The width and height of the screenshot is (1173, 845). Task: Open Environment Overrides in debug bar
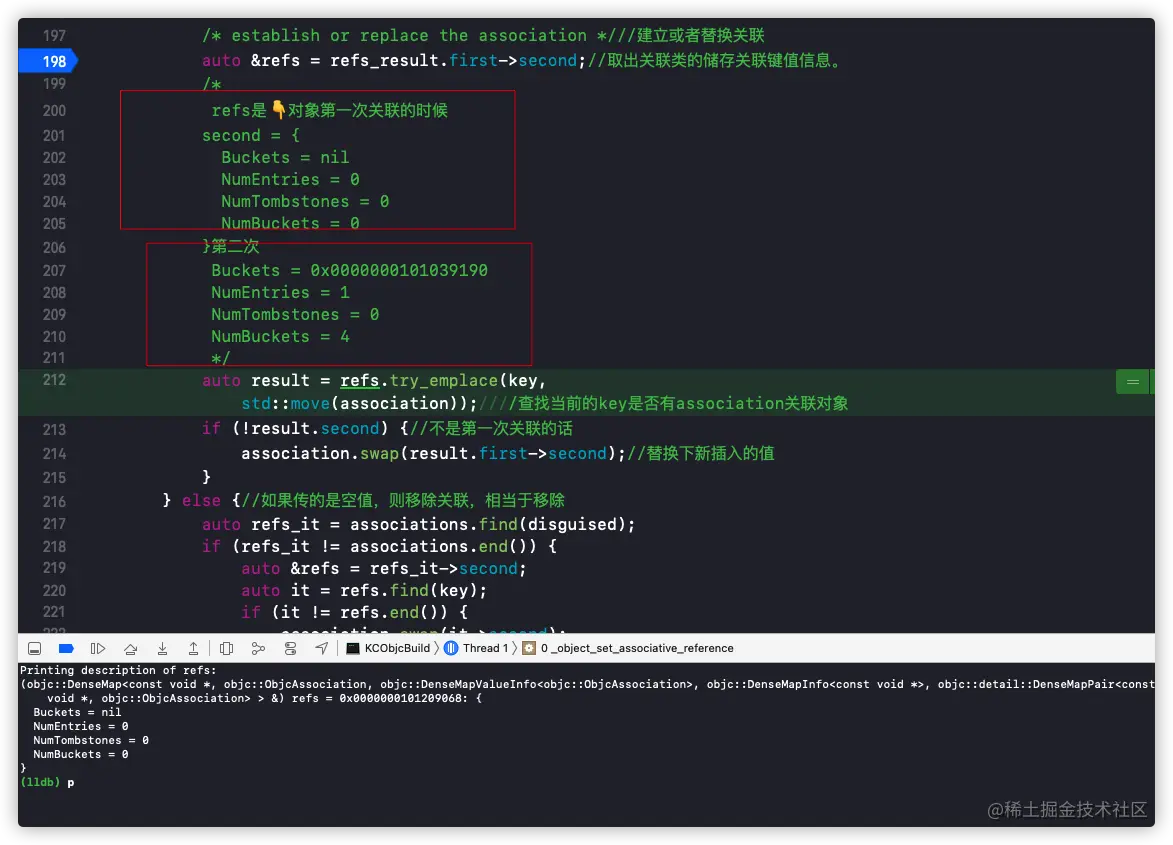[x=290, y=648]
